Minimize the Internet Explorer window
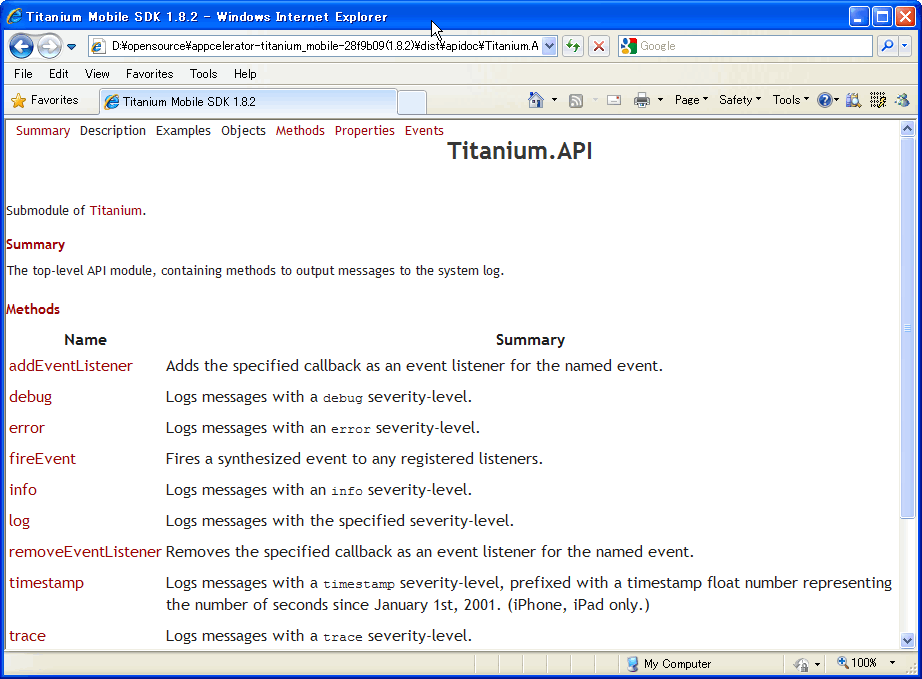This screenshot has width=922, height=679. click(x=858, y=16)
